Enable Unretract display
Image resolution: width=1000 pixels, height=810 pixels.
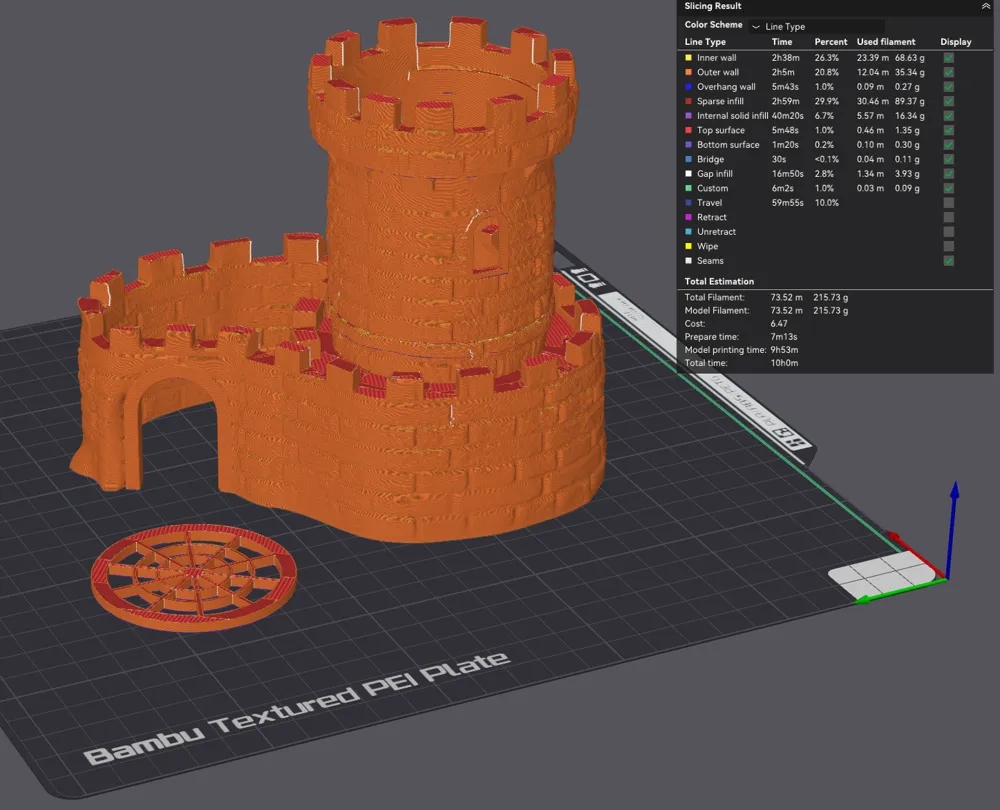(x=947, y=231)
